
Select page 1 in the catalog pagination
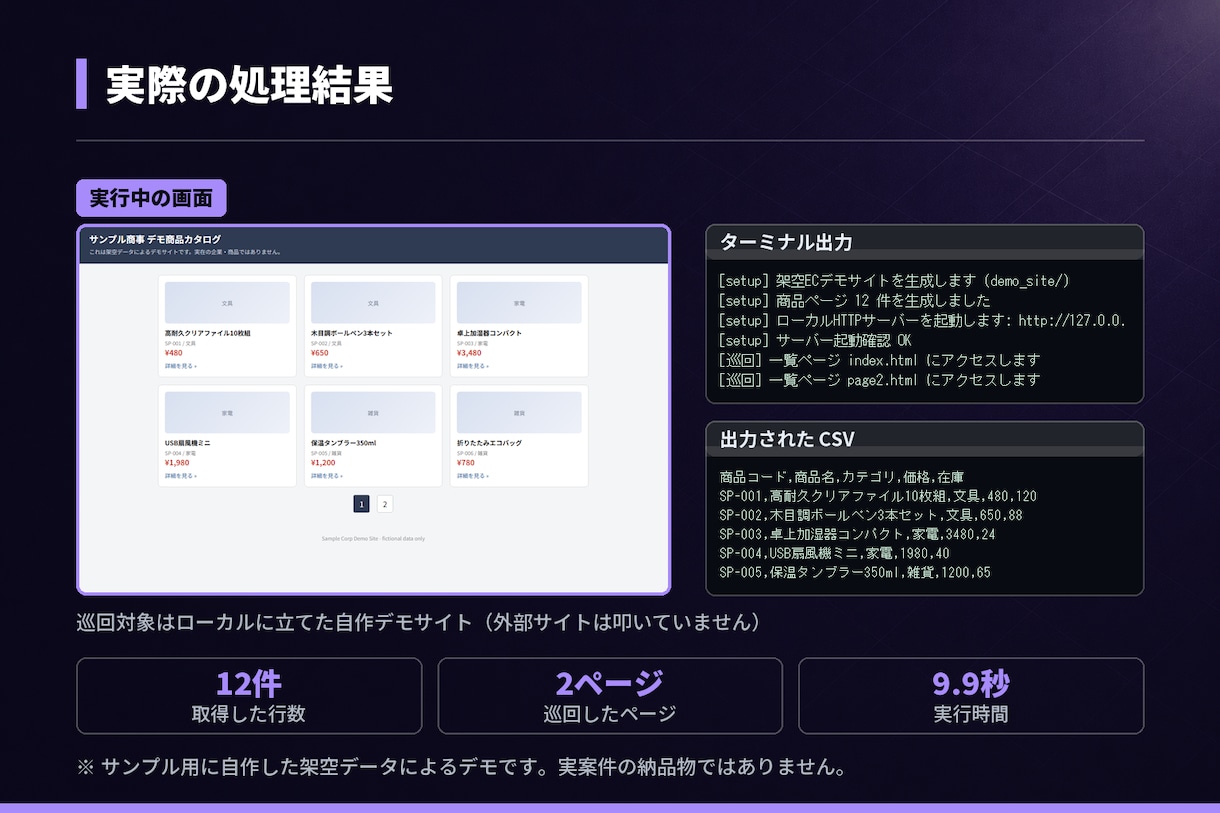coord(362,504)
